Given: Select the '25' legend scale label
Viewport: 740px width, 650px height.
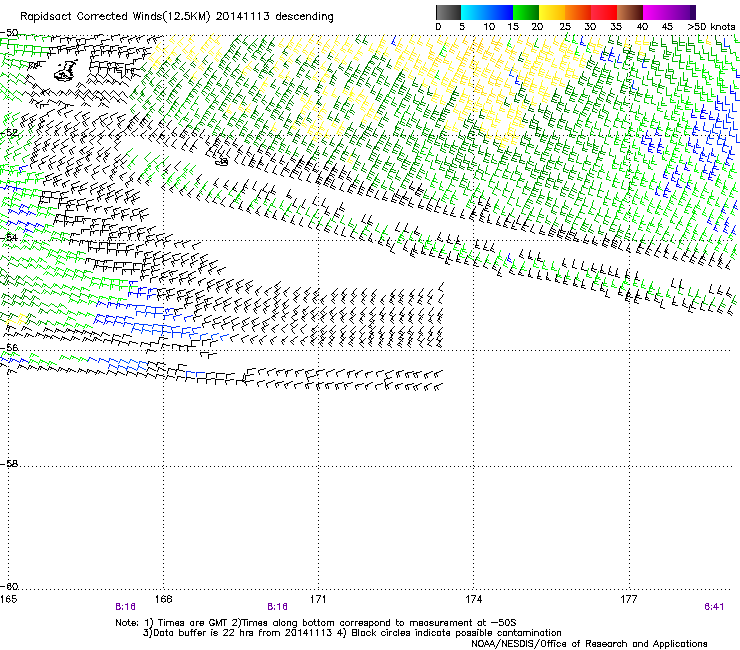Looking at the screenshot, I should coord(565,27).
